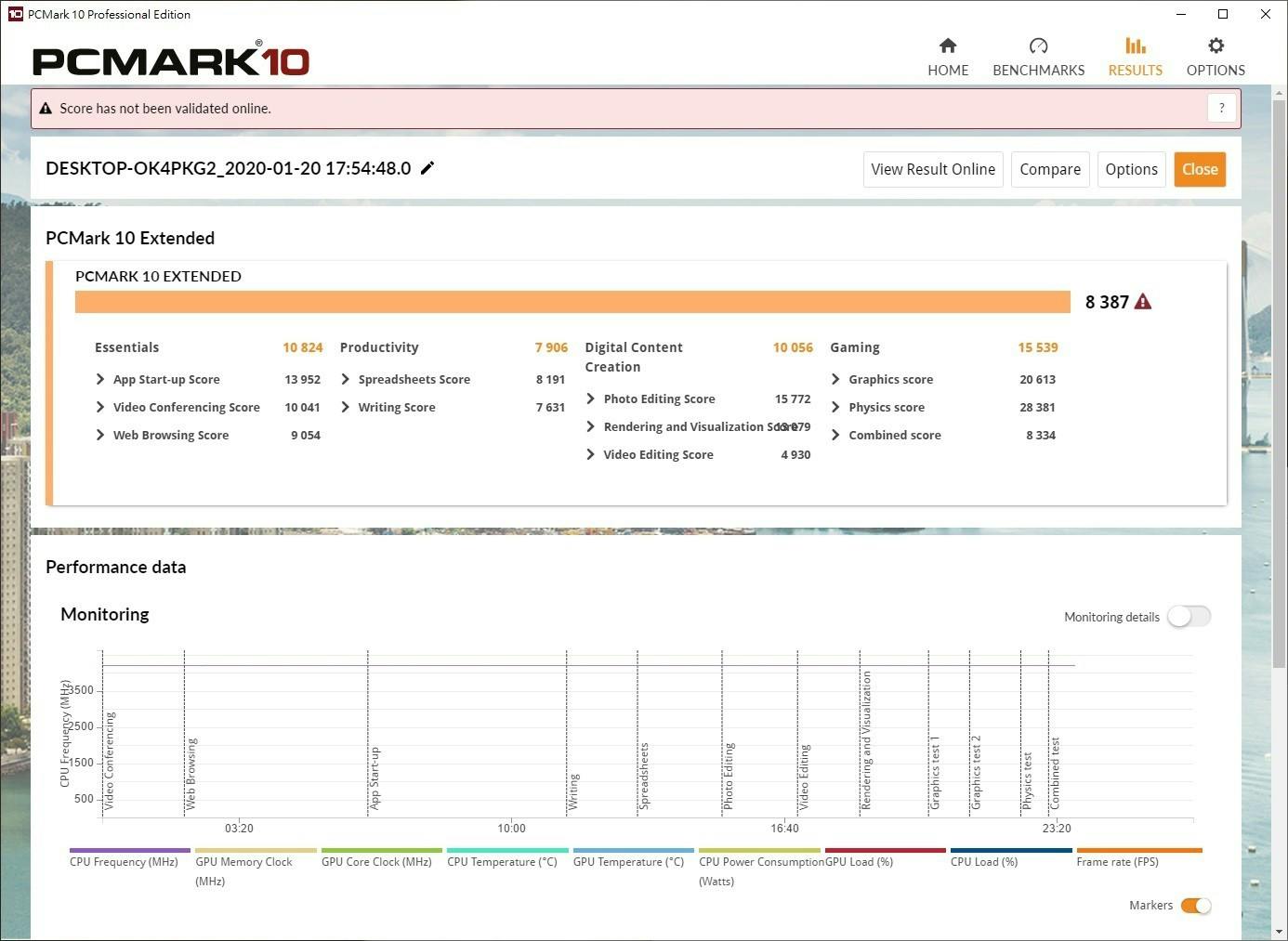Image resolution: width=1288 pixels, height=941 pixels.
Task: Click the scrollbar up arrow
Action: click(x=1279, y=91)
